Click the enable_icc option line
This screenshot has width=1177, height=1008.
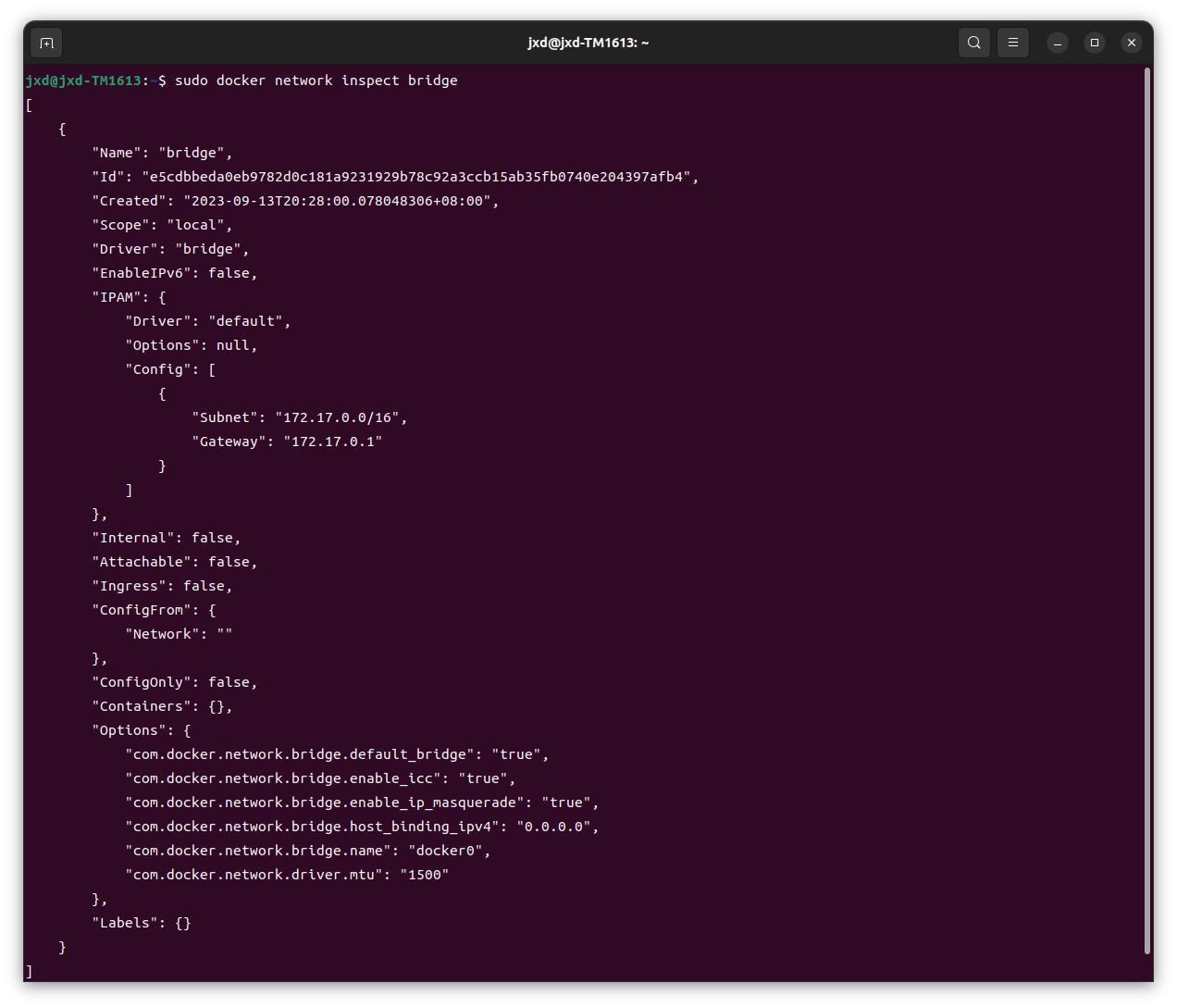tap(321, 778)
